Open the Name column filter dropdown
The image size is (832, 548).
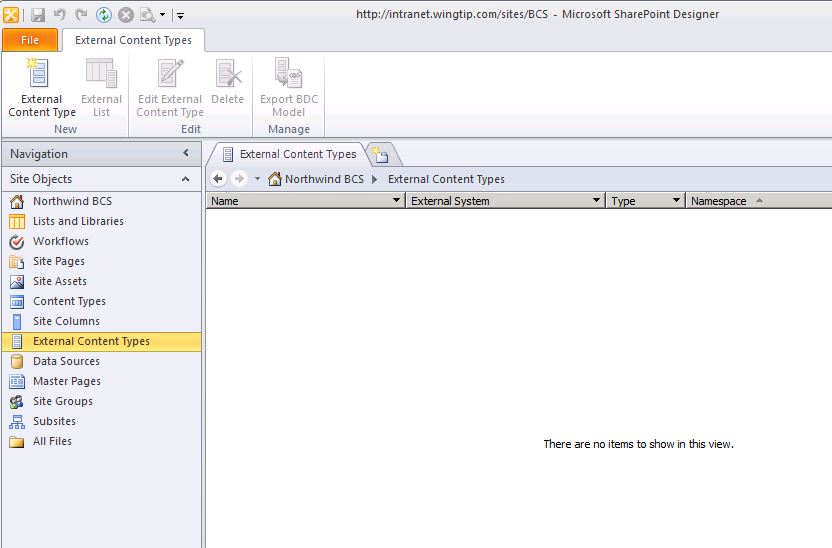[396, 200]
